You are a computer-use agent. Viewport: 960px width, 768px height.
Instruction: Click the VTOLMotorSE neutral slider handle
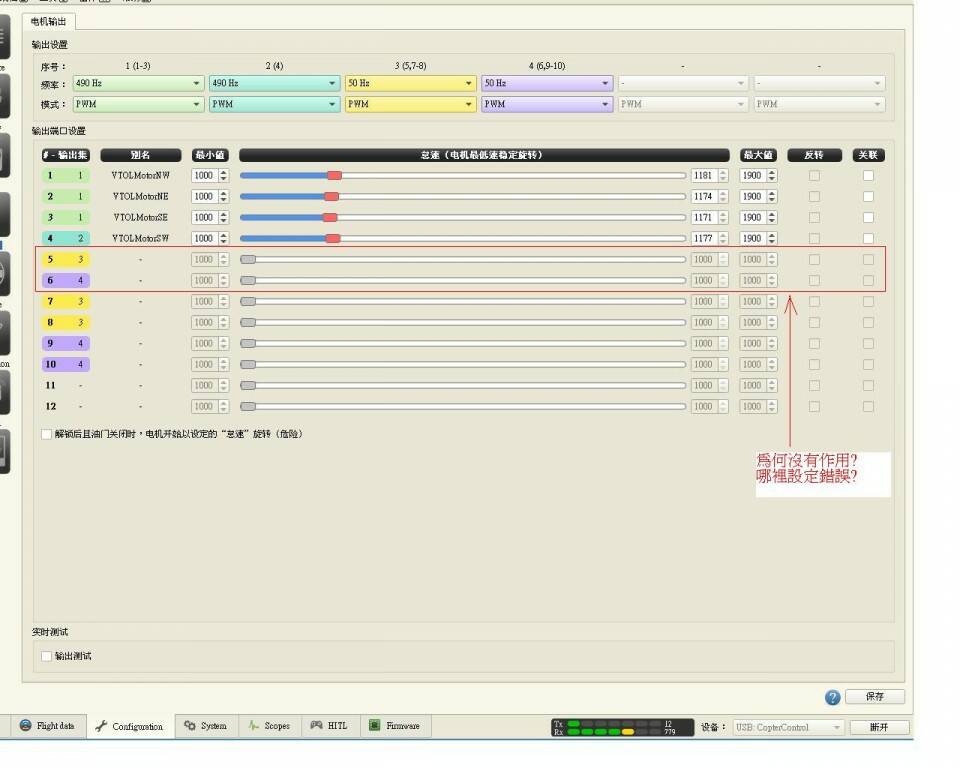(x=330, y=217)
